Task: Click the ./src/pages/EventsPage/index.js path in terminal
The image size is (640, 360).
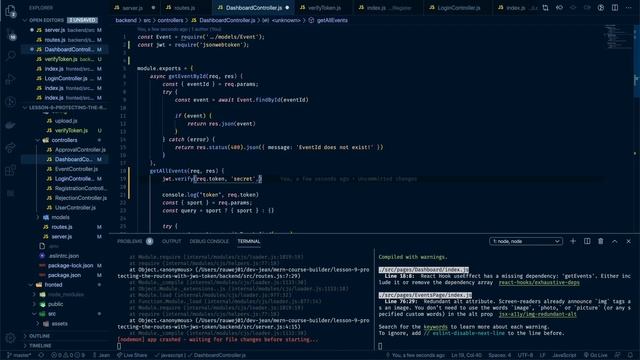Action: pos(425,295)
